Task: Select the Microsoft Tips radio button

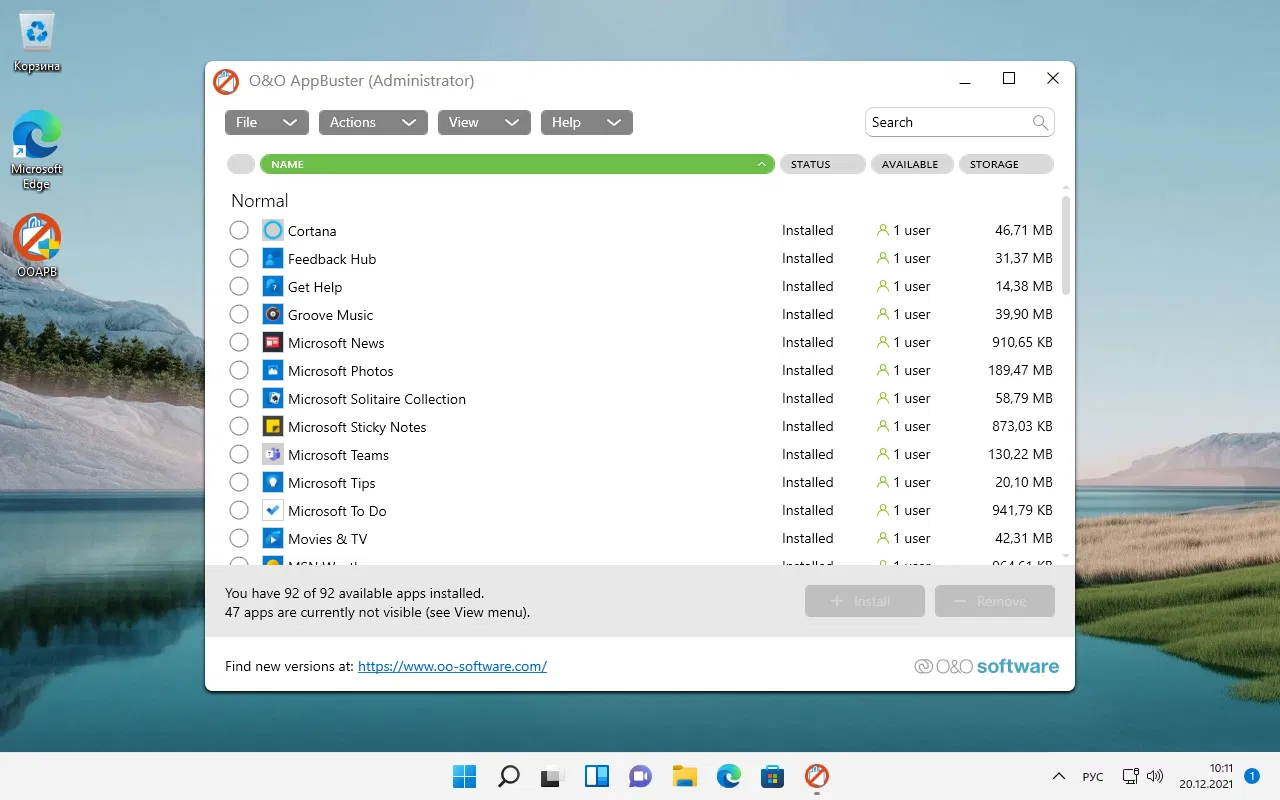Action: [239, 482]
